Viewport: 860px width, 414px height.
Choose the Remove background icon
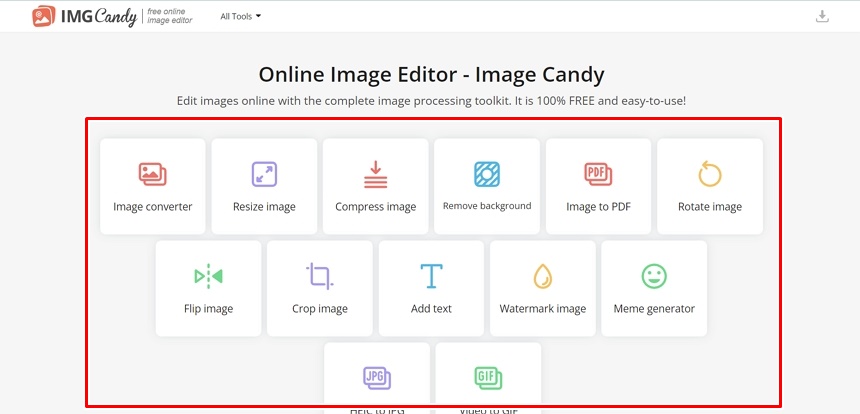(x=487, y=174)
